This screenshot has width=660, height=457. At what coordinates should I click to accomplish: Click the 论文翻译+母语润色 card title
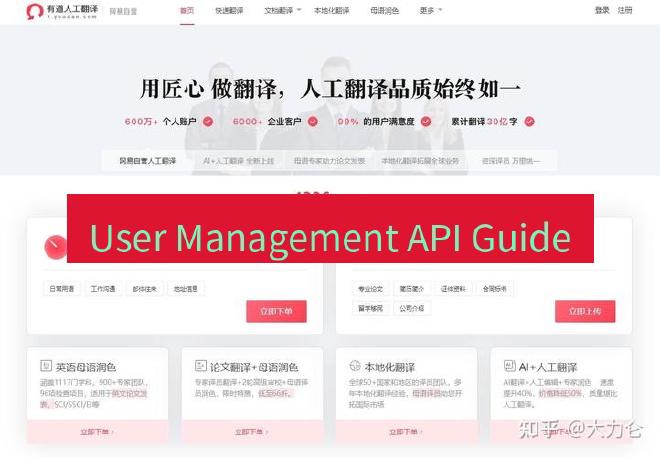point(254,367)
